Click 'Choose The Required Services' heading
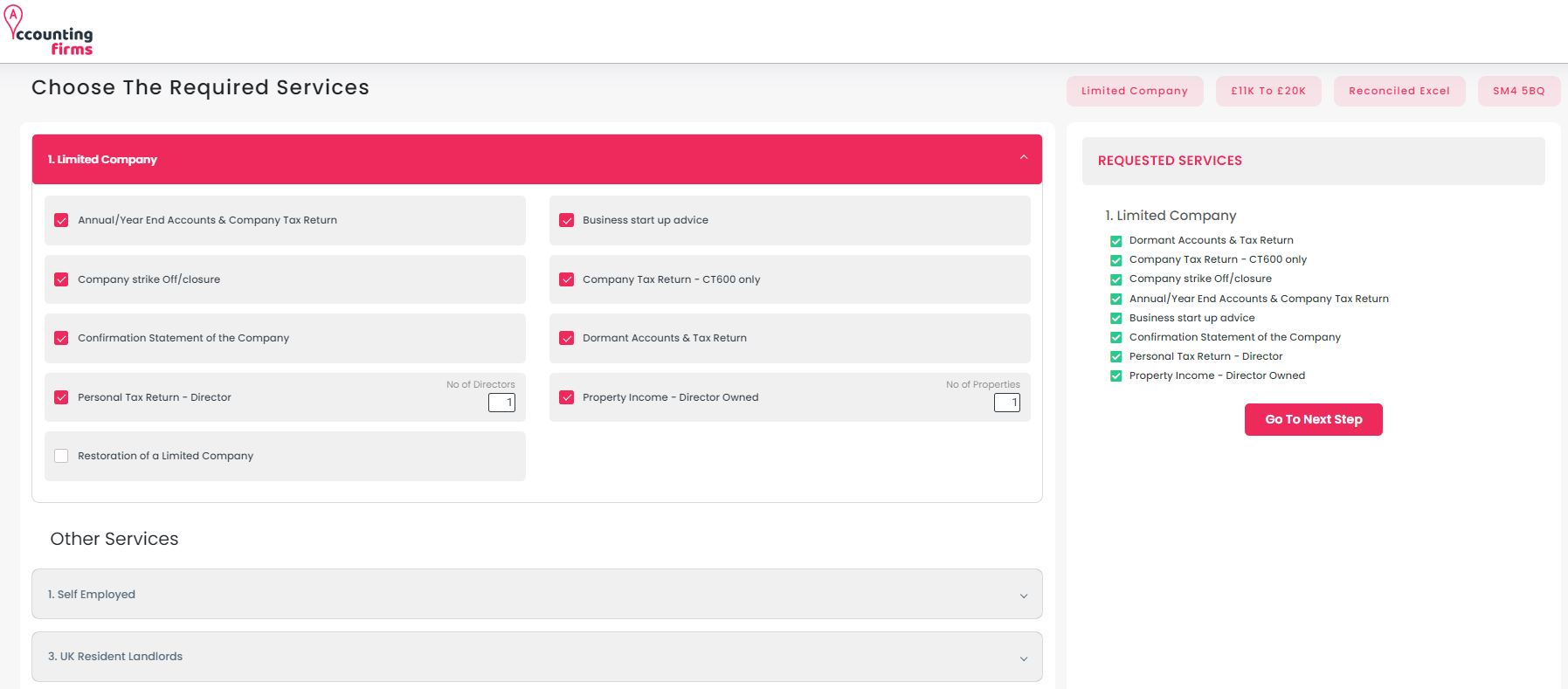The image size is (1568, 689). pyautogui.click(x=200, y=87)
